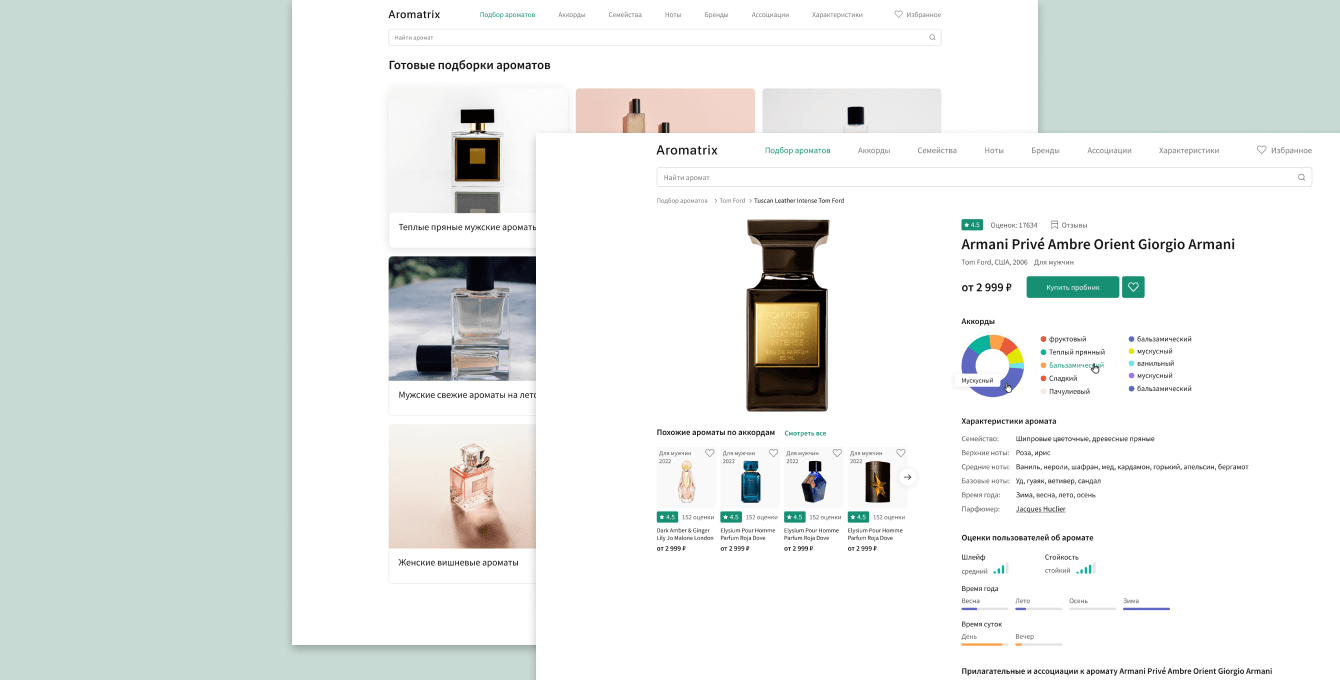Click the Стойкость signal-bars icon

1087,568
